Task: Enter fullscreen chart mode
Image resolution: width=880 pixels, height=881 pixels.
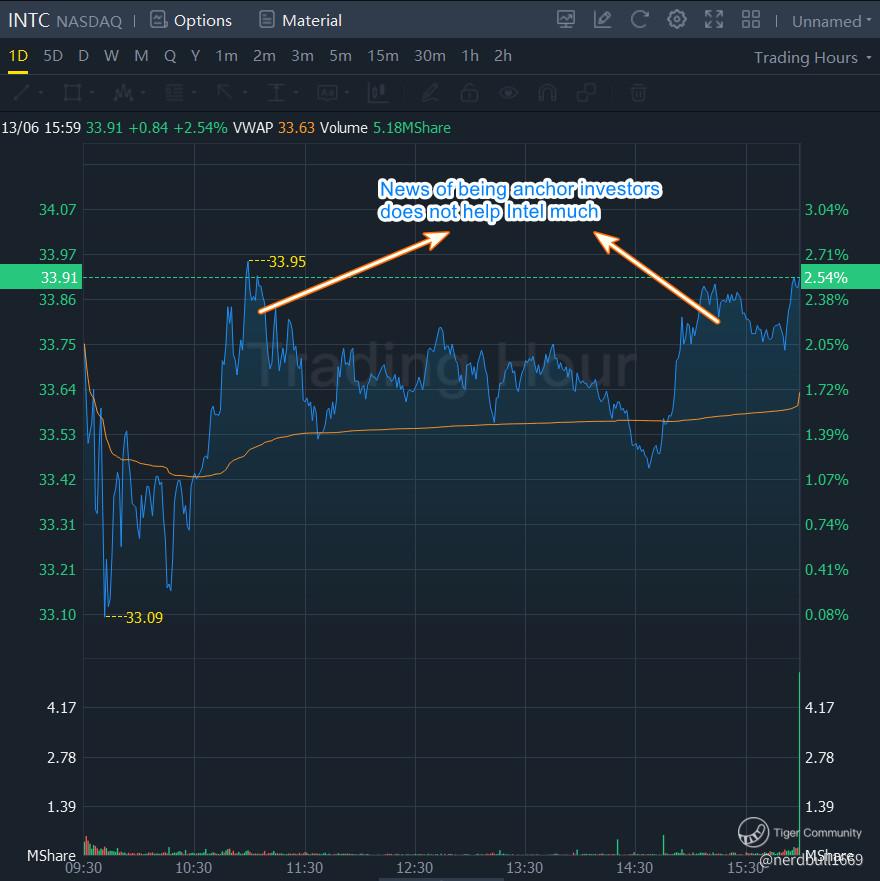Action: tap(714, 20)
